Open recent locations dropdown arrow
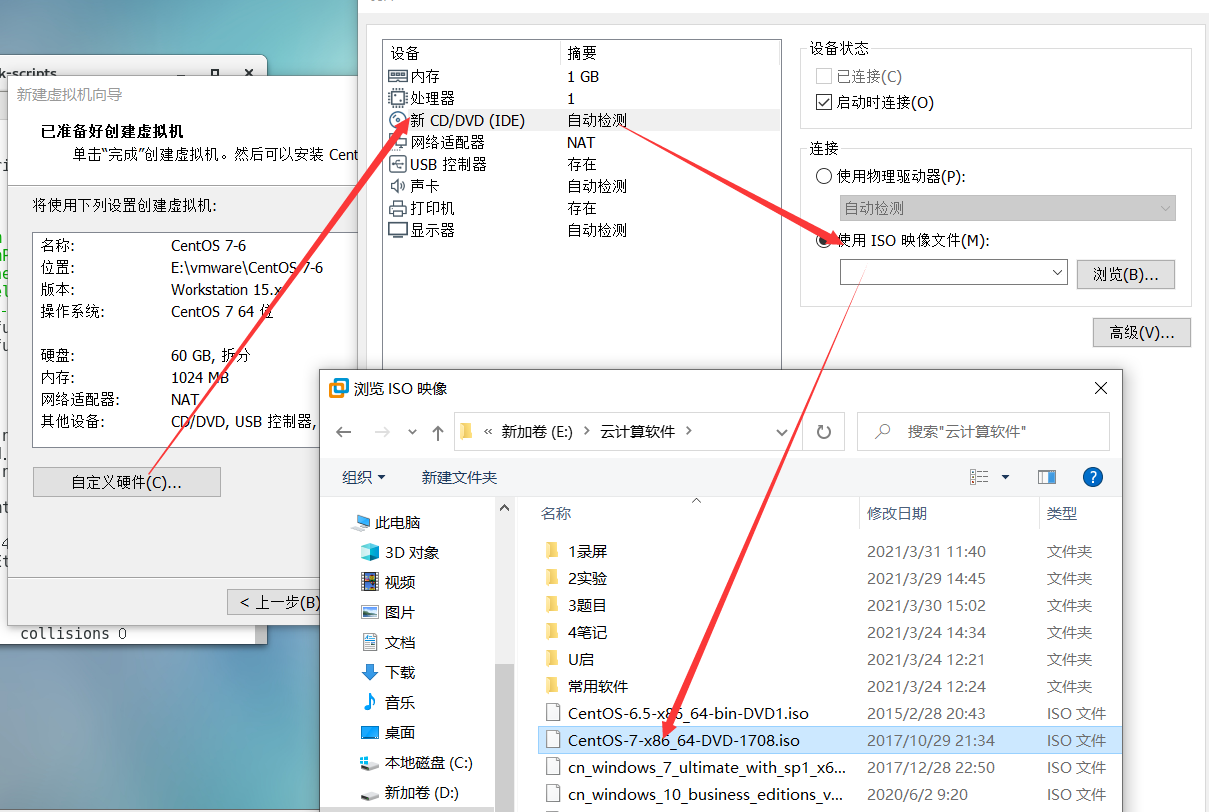The image size is (1209, 812). 412,432
